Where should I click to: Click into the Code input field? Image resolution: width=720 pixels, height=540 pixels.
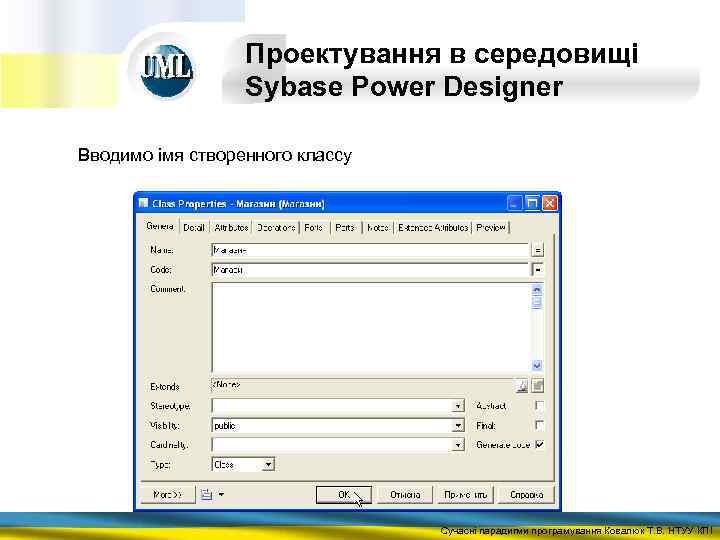(370, 270)
